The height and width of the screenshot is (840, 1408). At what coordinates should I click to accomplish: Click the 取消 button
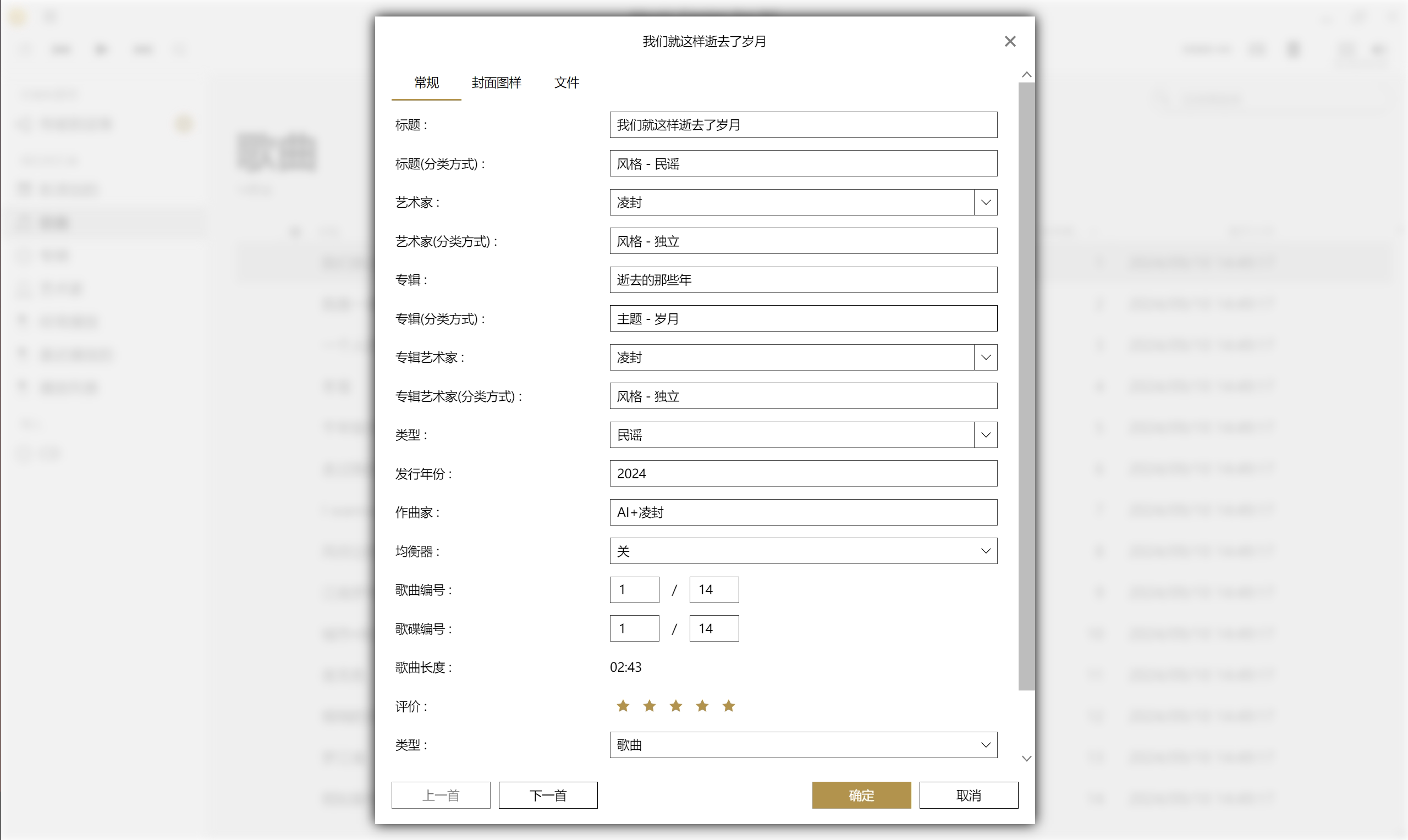click(x=968, y=795)
